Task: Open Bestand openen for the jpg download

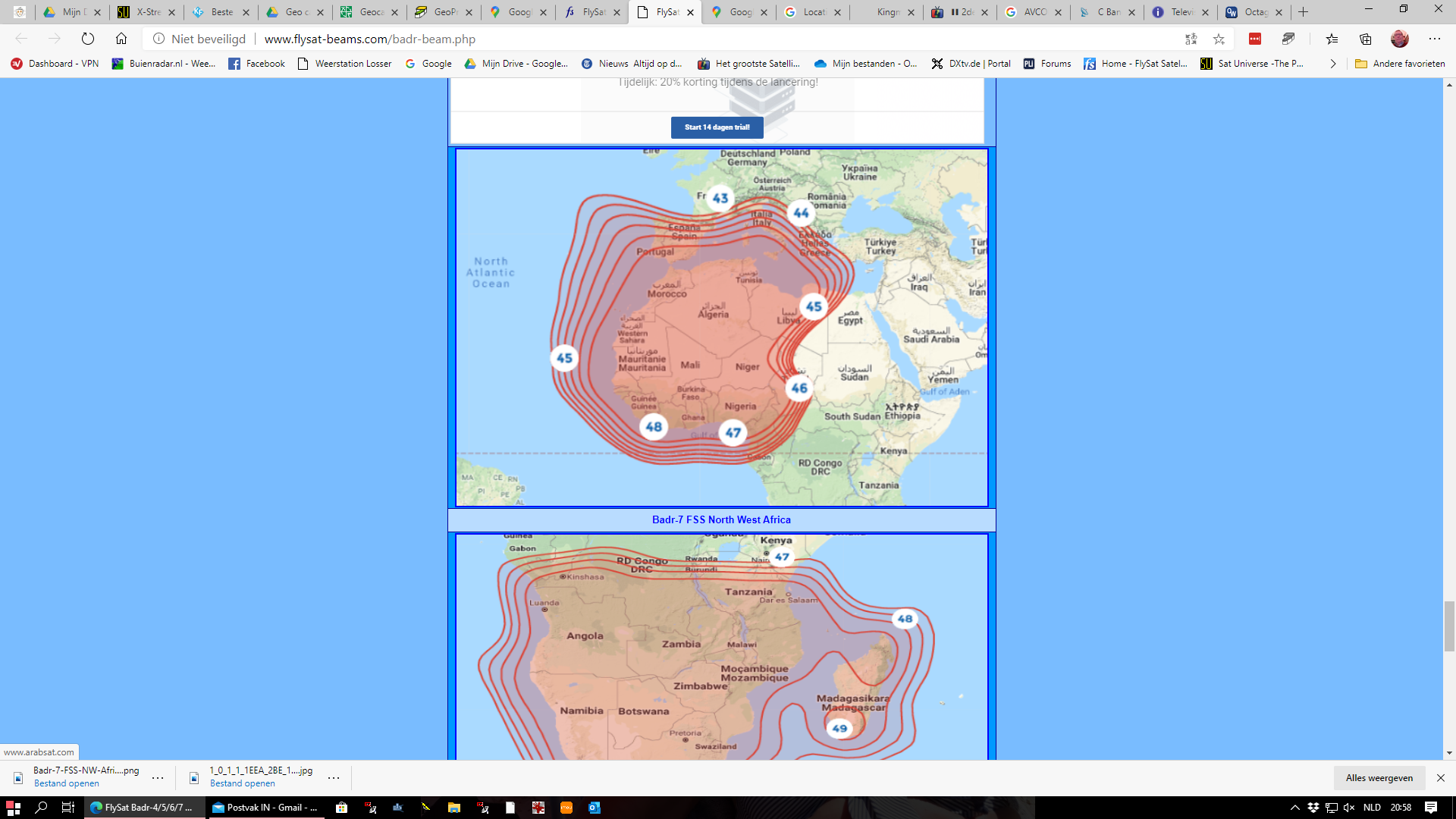Action: (x=243, y=783)
